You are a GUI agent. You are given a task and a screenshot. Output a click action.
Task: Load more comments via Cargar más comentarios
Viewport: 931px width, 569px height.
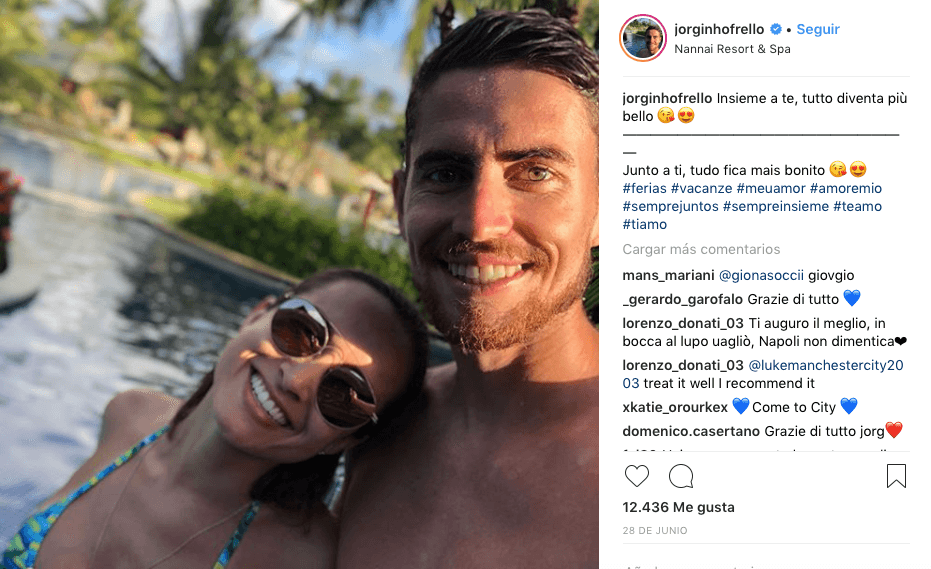pyautogui.click(x=701, y=249)
